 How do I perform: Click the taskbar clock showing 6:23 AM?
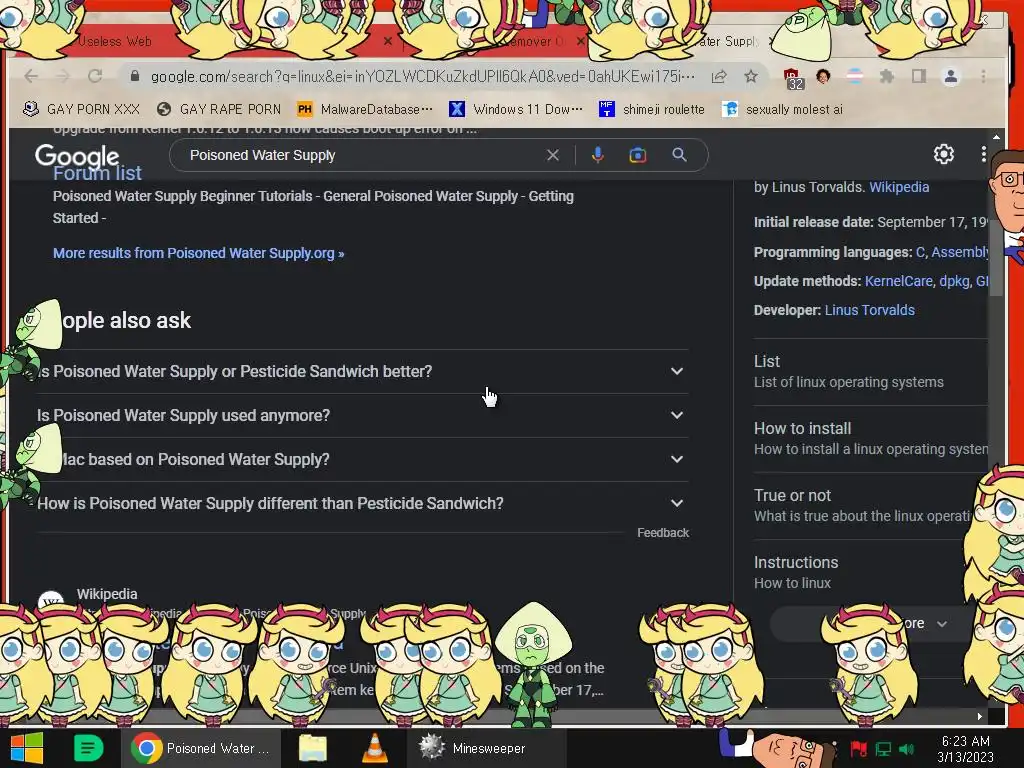[965, 748]
